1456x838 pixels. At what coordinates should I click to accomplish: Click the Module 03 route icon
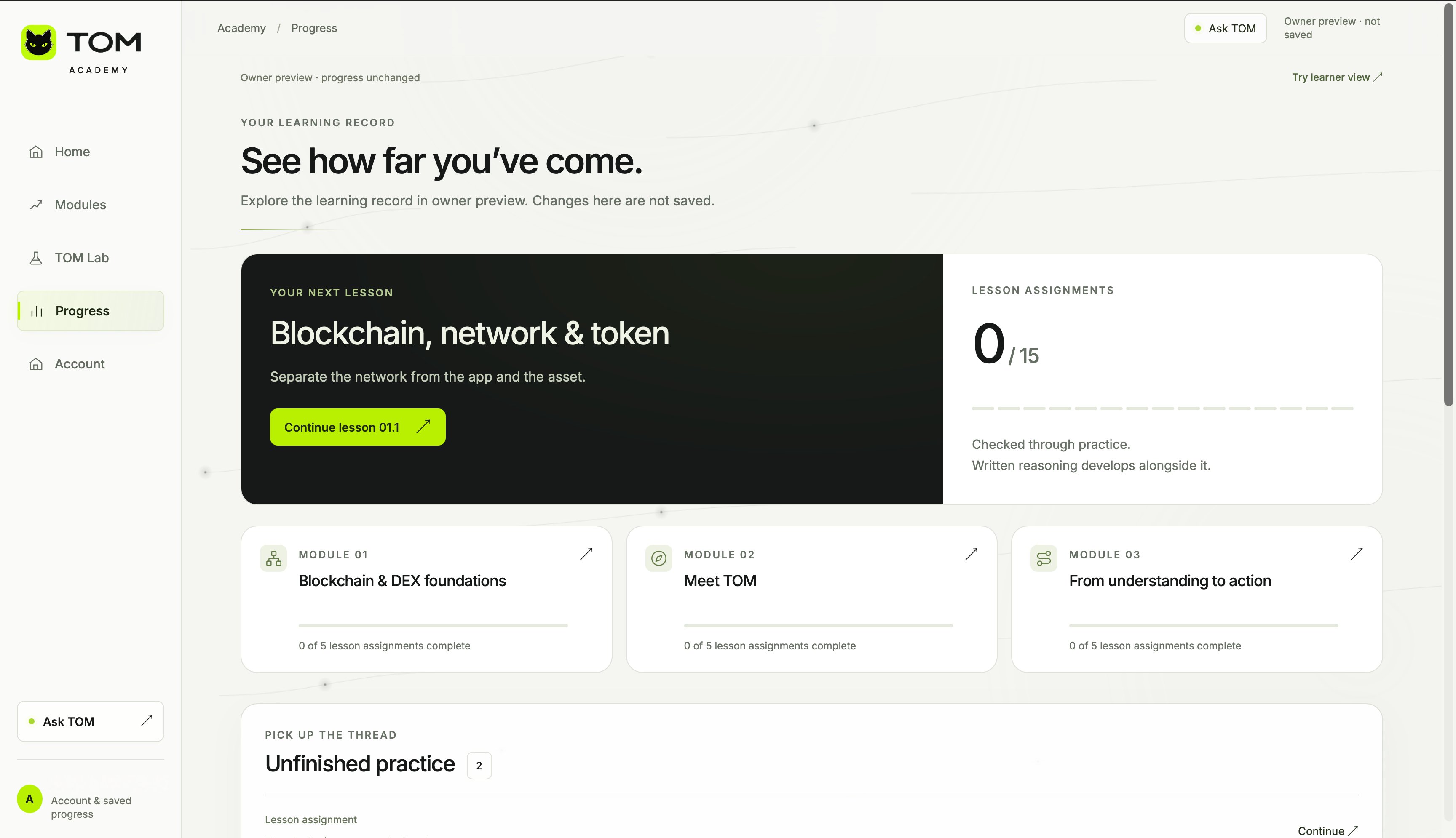(x=1044, y=558)
